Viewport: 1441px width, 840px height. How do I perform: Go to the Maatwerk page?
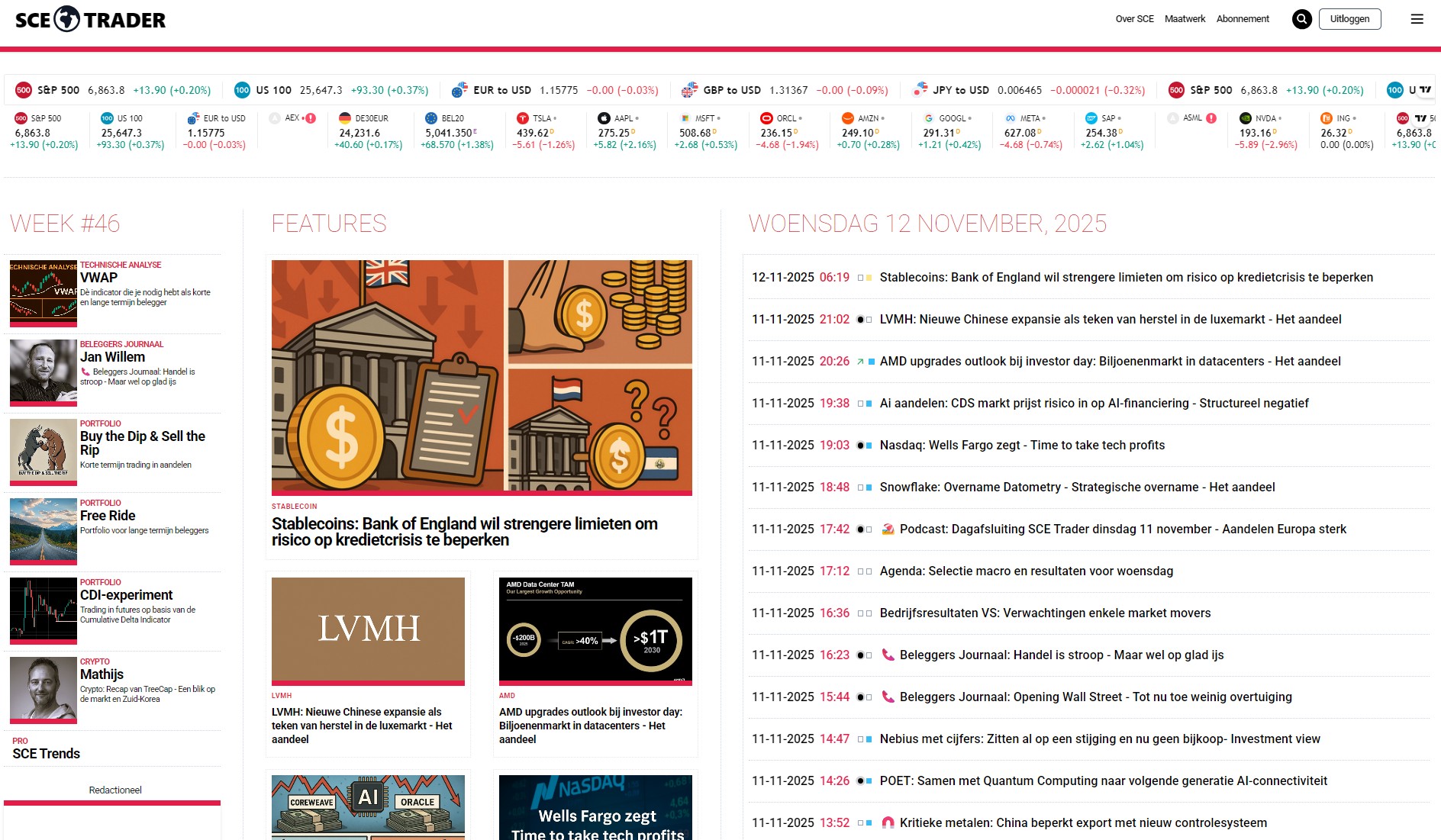click(x=1185, y=19)
